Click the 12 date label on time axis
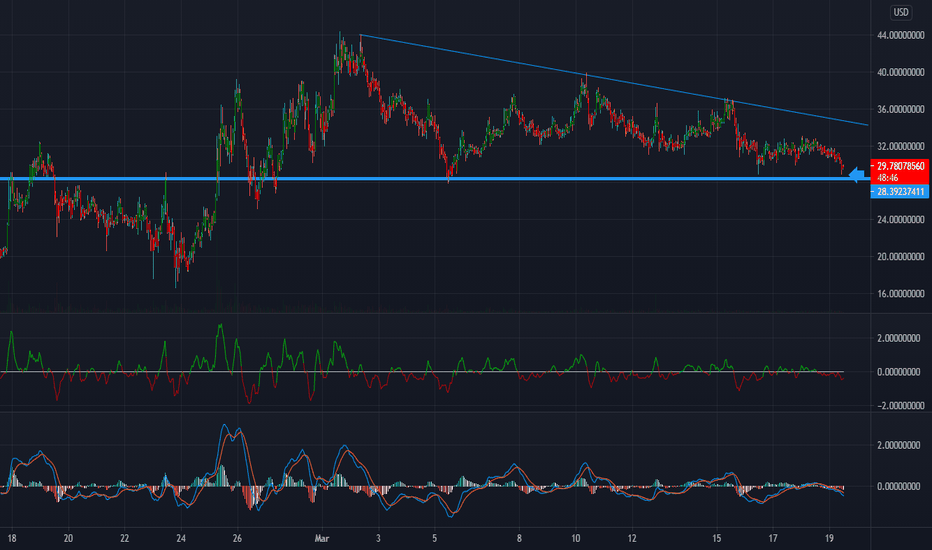The width and height of the screenshot is (932, 550). click(632, 539)
